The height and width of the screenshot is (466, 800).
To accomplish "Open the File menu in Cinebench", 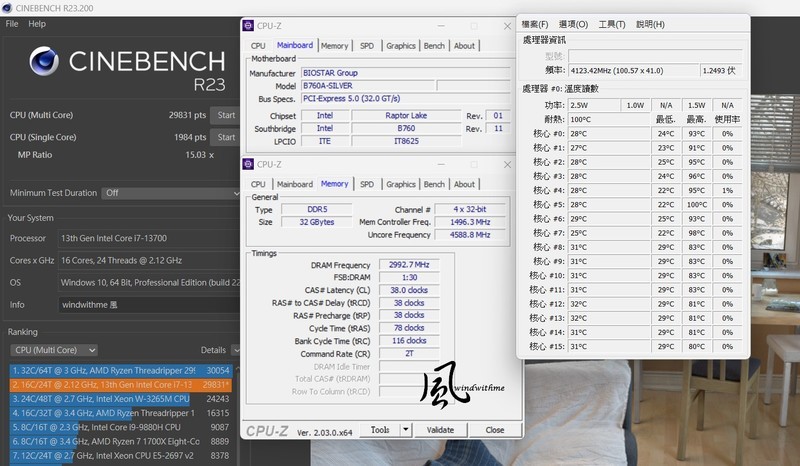I will pos(12,23).
